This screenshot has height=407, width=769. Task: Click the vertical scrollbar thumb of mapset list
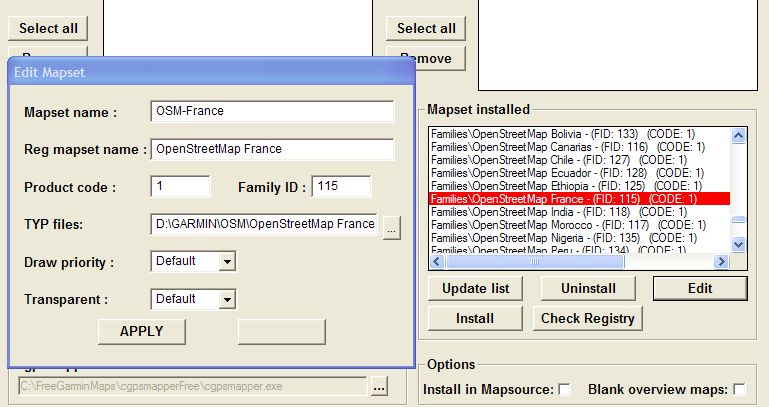point(739,220)
